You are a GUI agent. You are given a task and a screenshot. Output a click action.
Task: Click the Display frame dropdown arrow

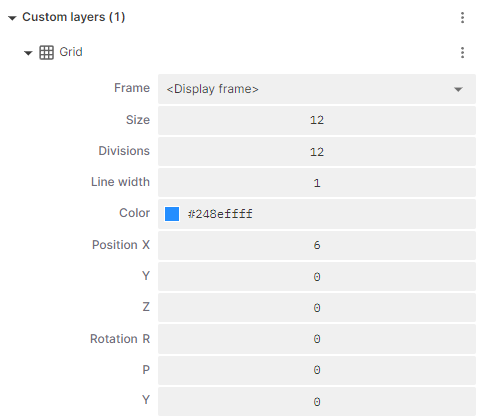tap(458, 89)
